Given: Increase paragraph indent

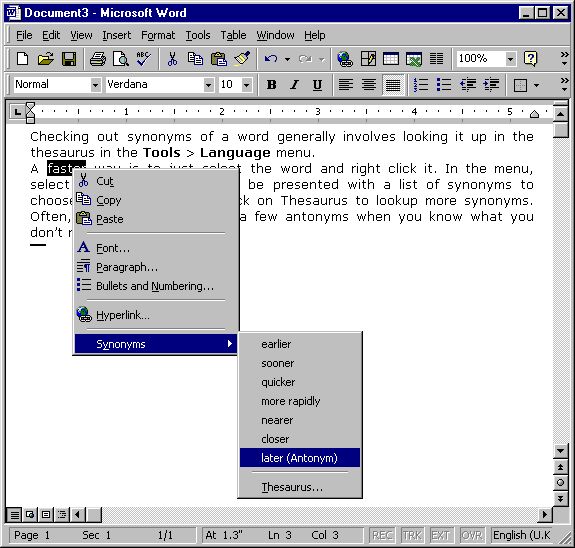Looking at the screenshot, I should (491, 85).
